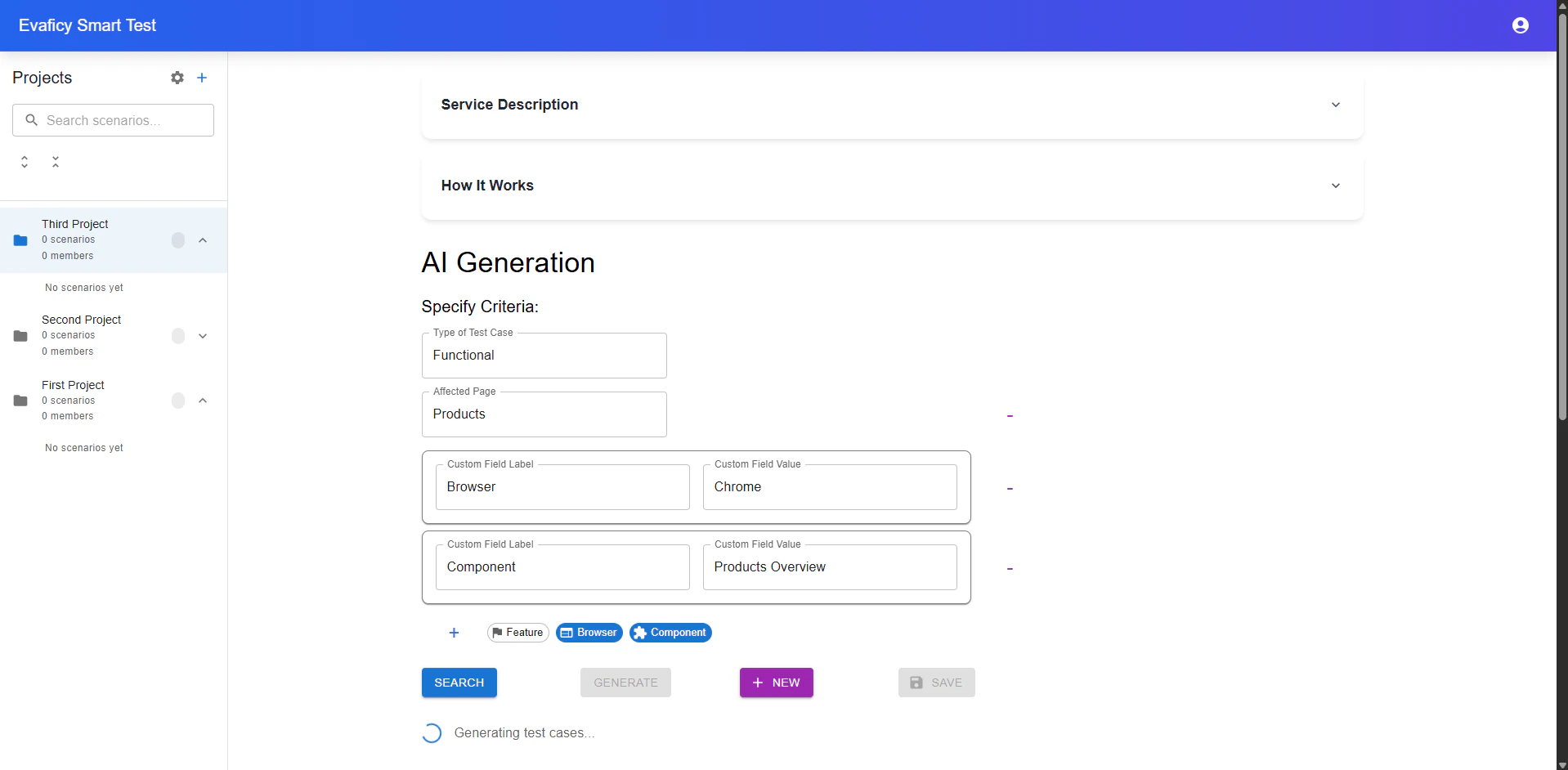Click the Second Project status badge
The width and height of the screenshot is (1568, 770).
(x=178, y=336)
